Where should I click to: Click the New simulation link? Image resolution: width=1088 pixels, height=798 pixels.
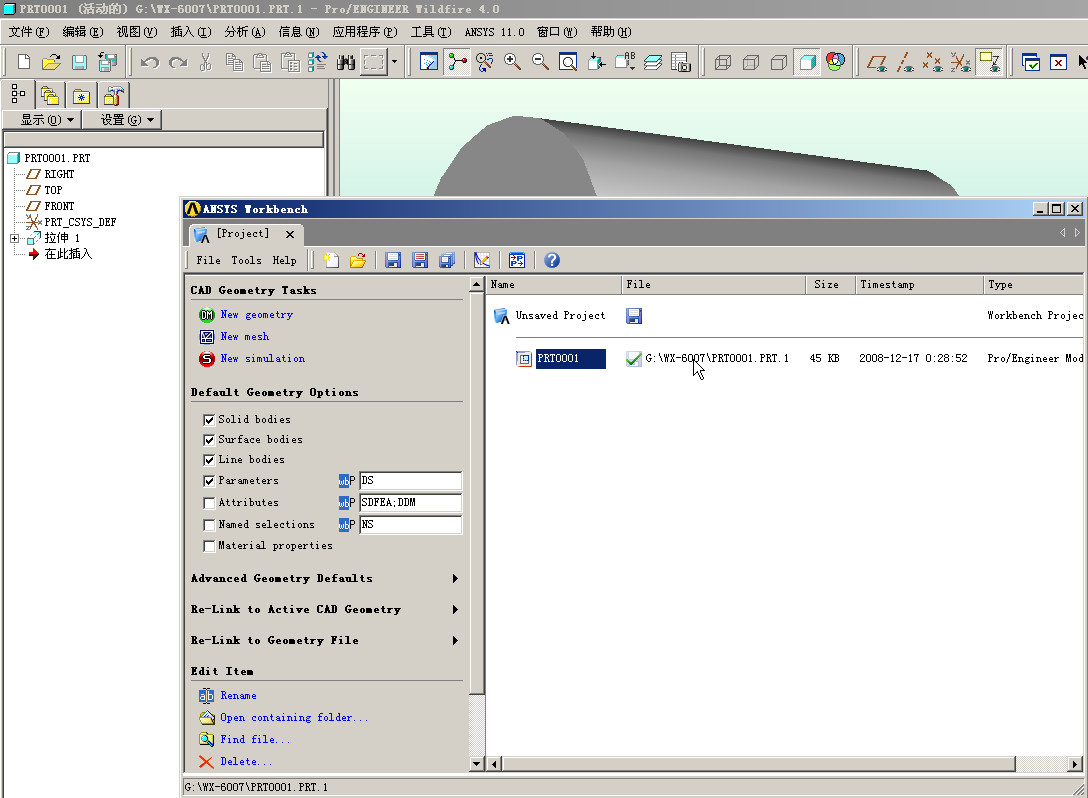(262, 359)
